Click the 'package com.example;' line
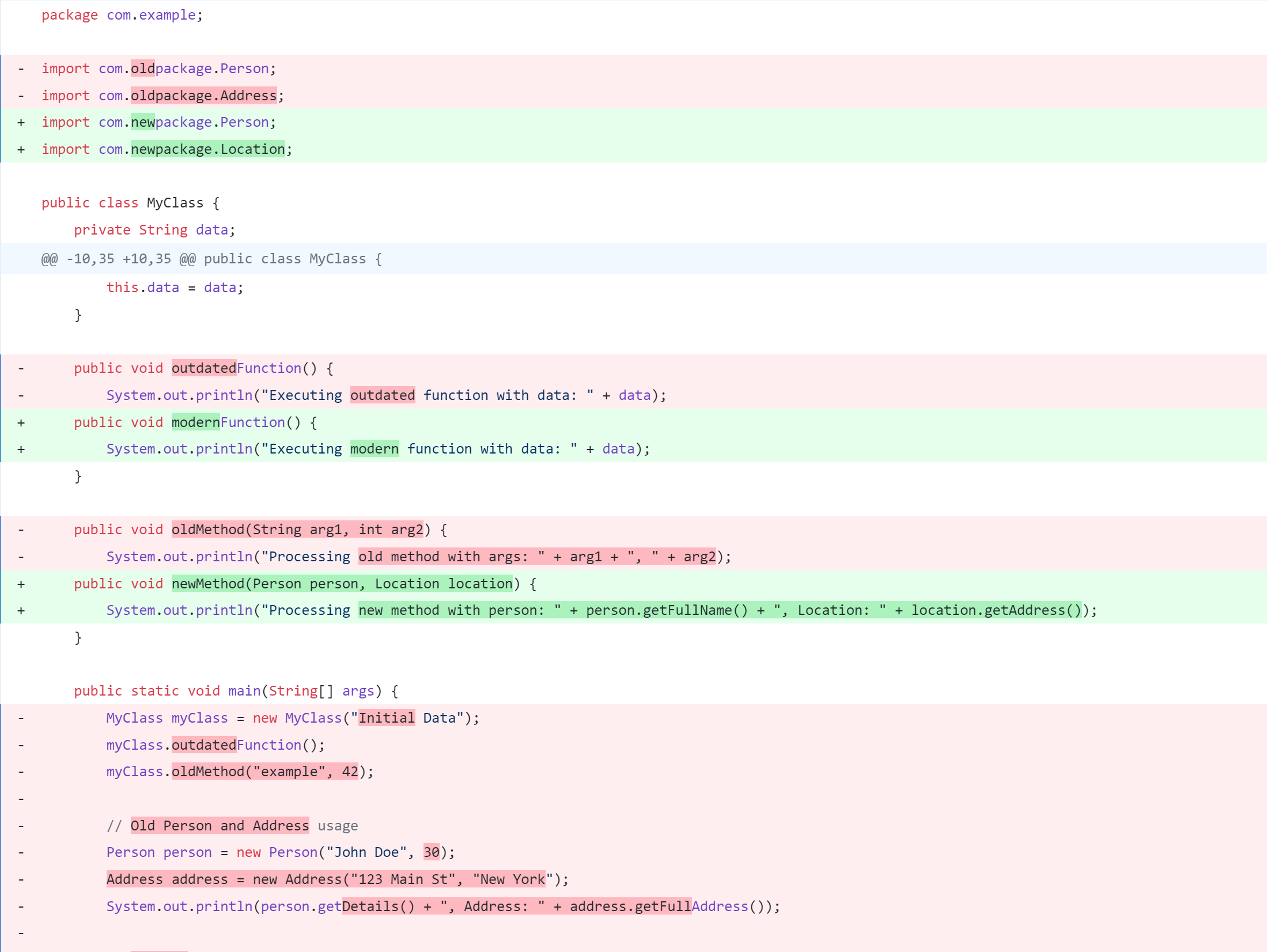Image resolution: width=1267 pixels, height=952 pixels. 122,15
